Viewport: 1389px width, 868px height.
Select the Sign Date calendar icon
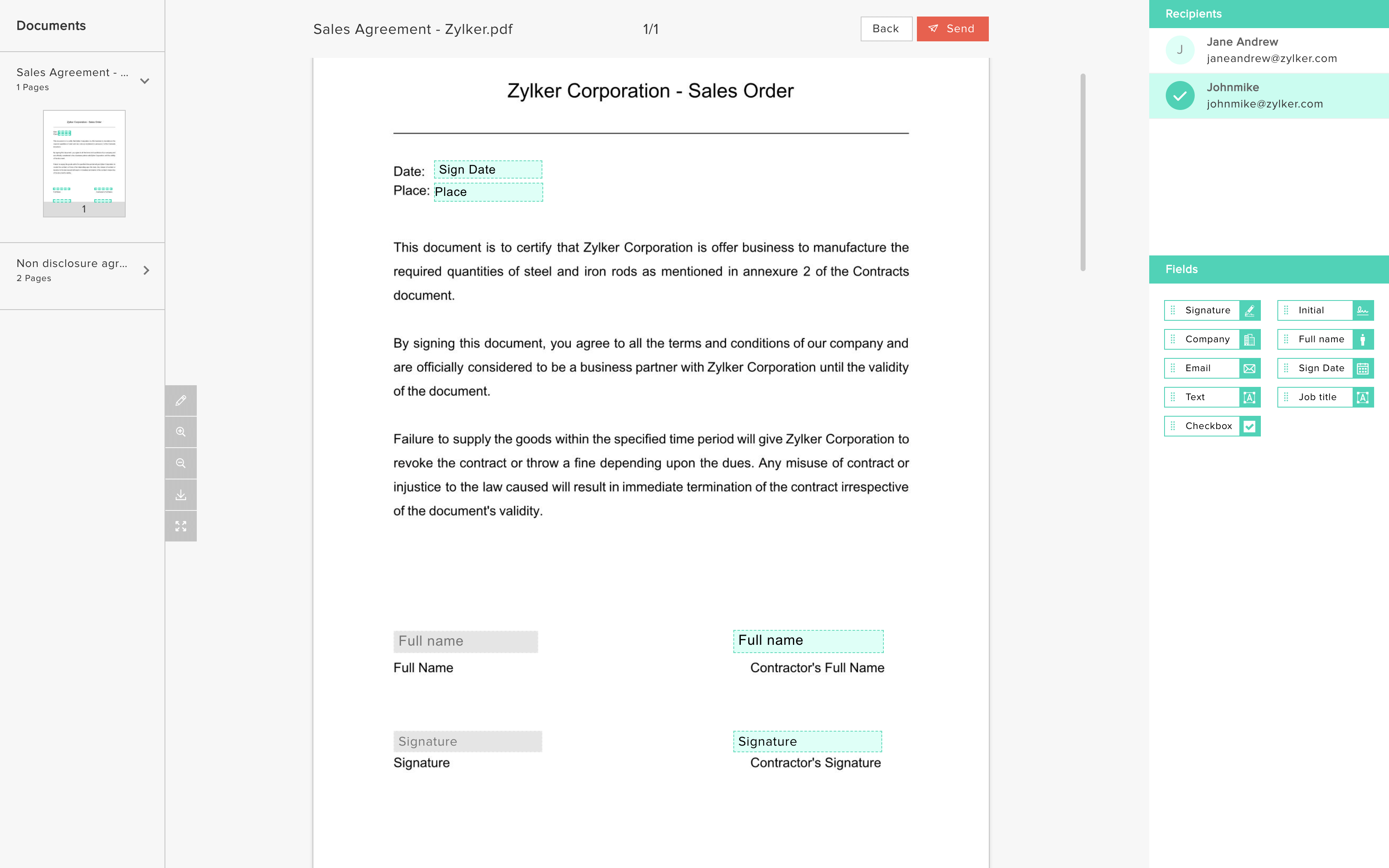click(x=1362, y=369)
